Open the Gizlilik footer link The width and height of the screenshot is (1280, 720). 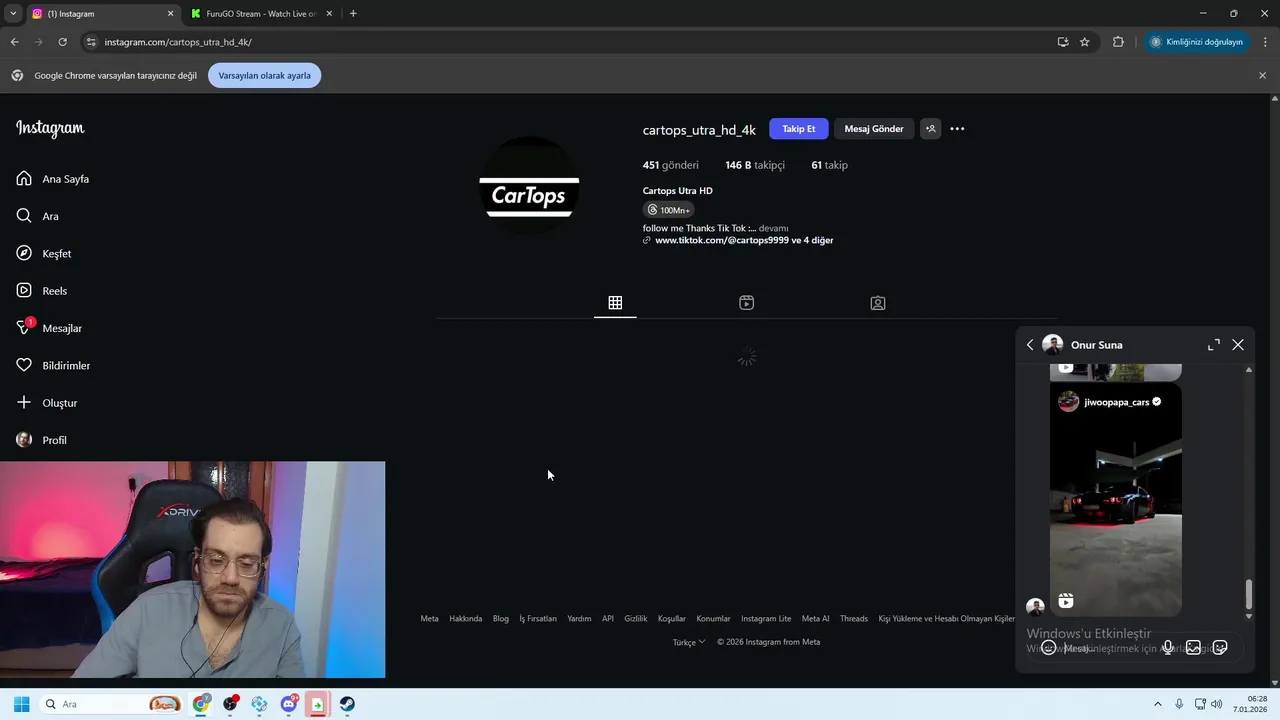click(635, 618)
